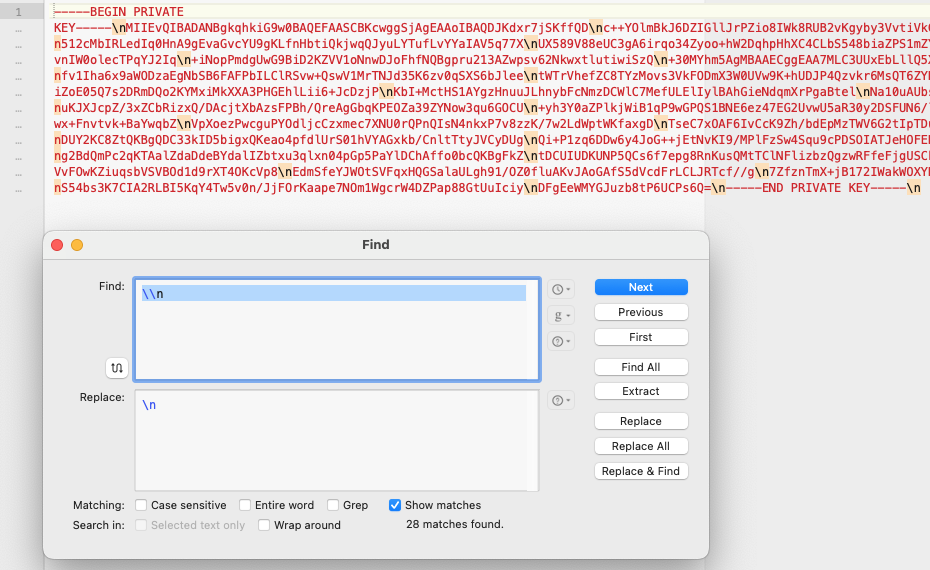Open the Find field help dropdown
Viewport: 930px width, 570px height.
(x=560, y=341)
